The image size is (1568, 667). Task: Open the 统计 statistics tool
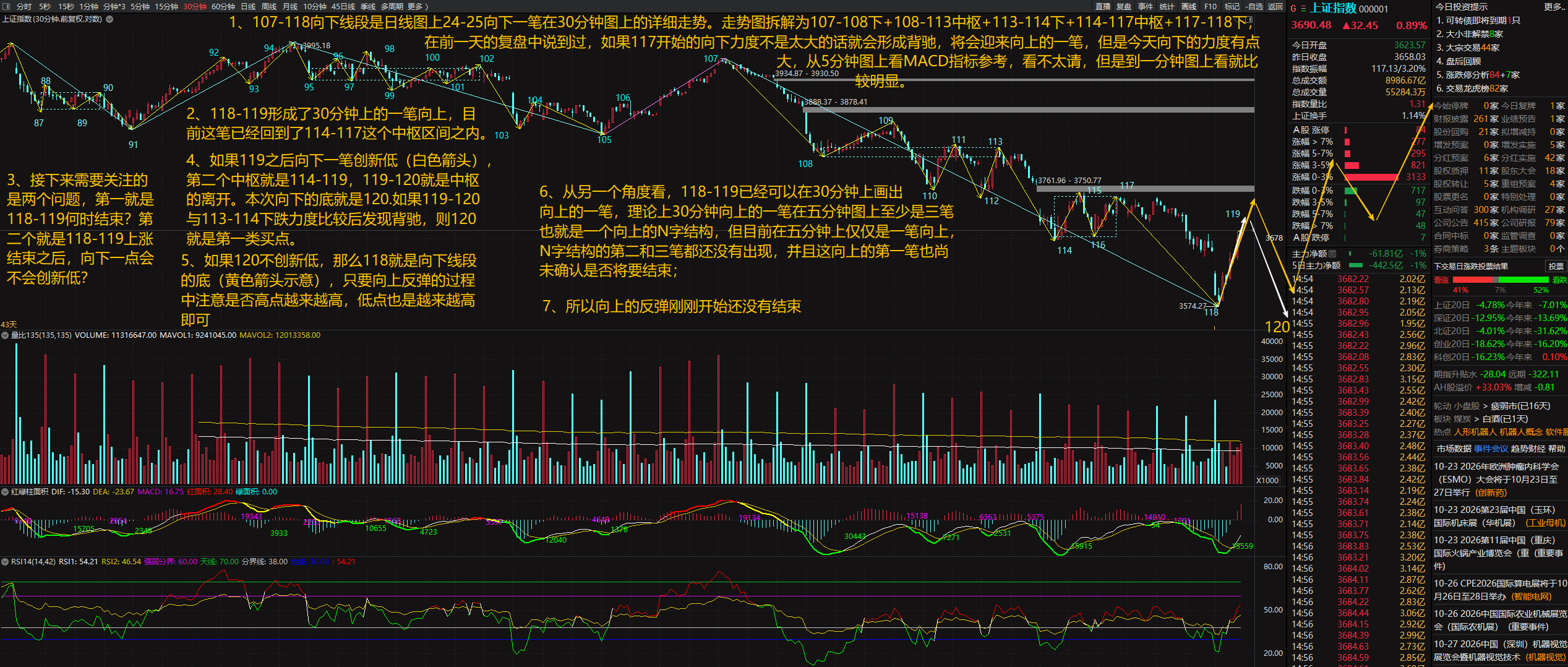click(1167, 6)
